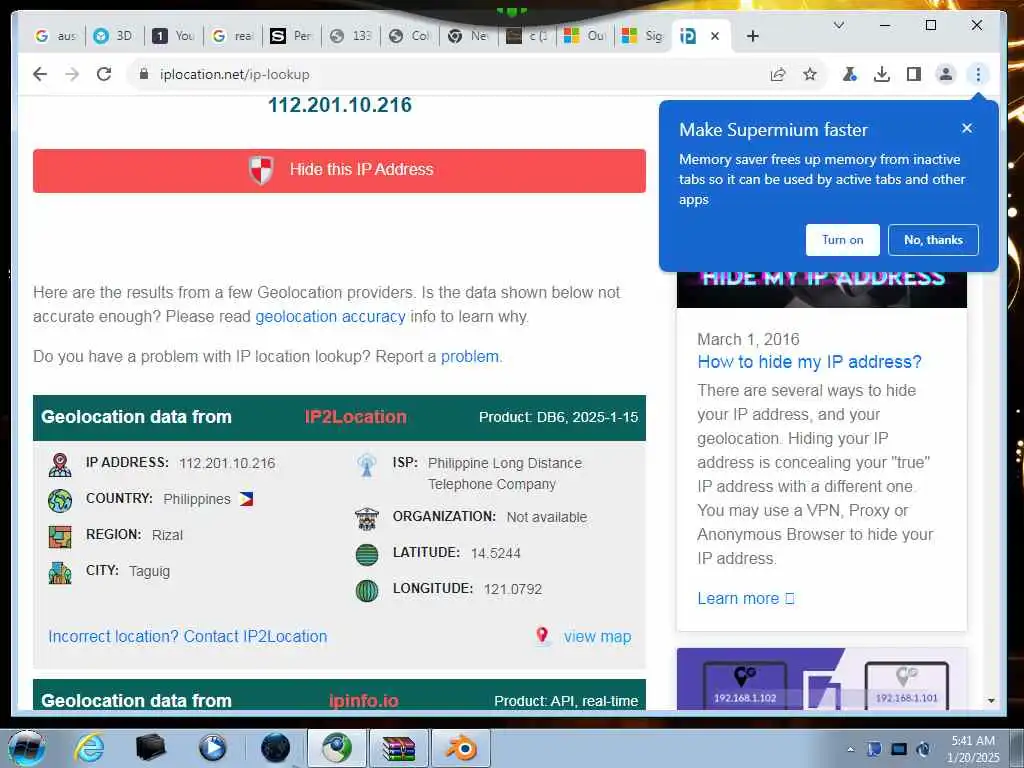
Task: Click the longitude globe icon
Action: click(367, 590)
